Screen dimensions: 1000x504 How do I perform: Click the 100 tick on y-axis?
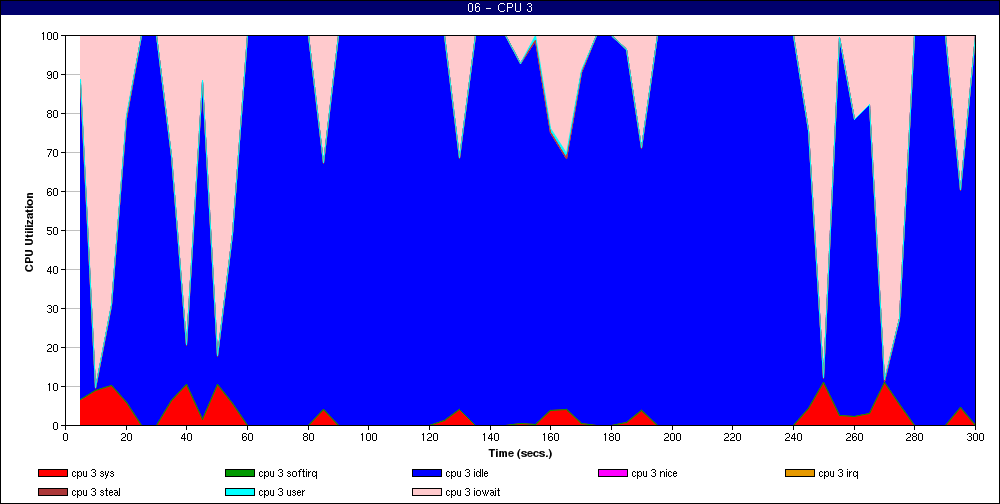click(x=50, y=36)
